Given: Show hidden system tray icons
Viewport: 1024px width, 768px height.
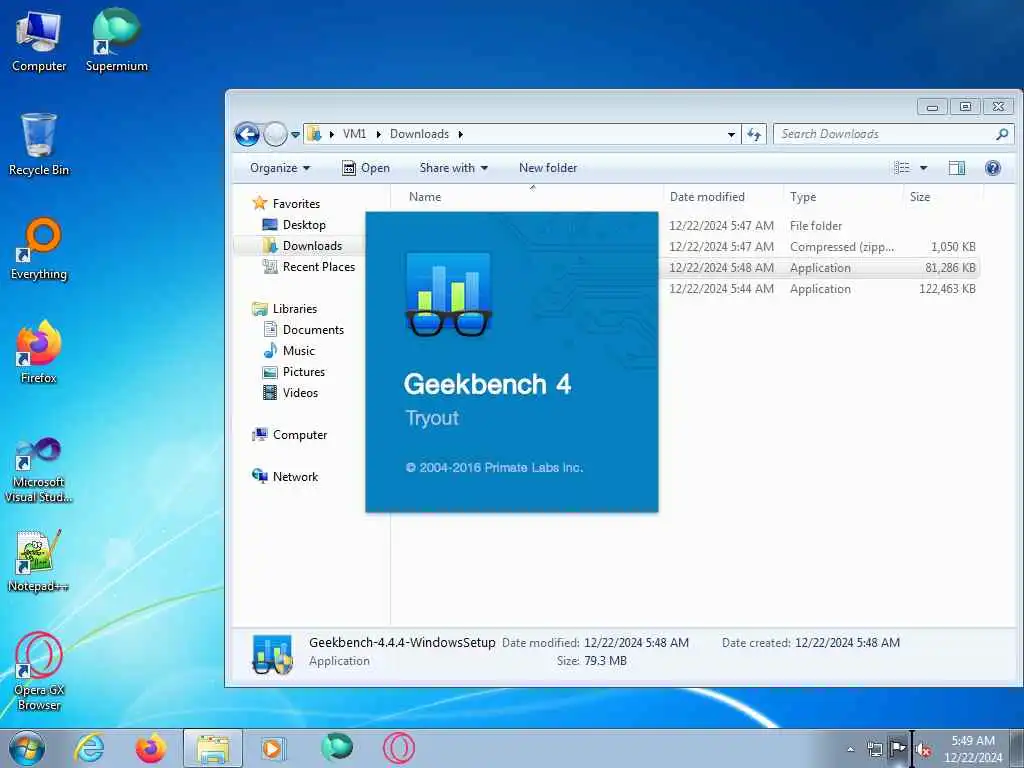Looking at the screenshot, I should coord(850,750).
